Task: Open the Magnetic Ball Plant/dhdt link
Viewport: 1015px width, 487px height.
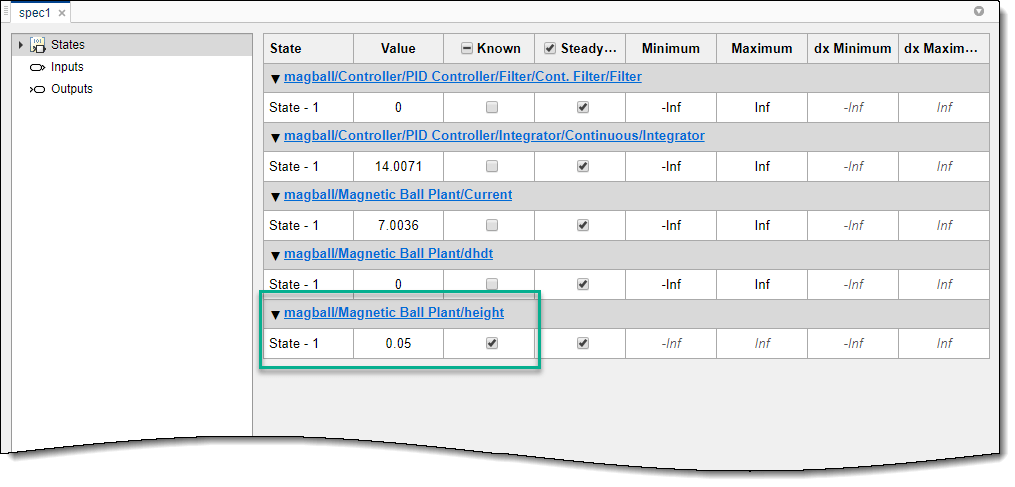Action: (388, 254)
